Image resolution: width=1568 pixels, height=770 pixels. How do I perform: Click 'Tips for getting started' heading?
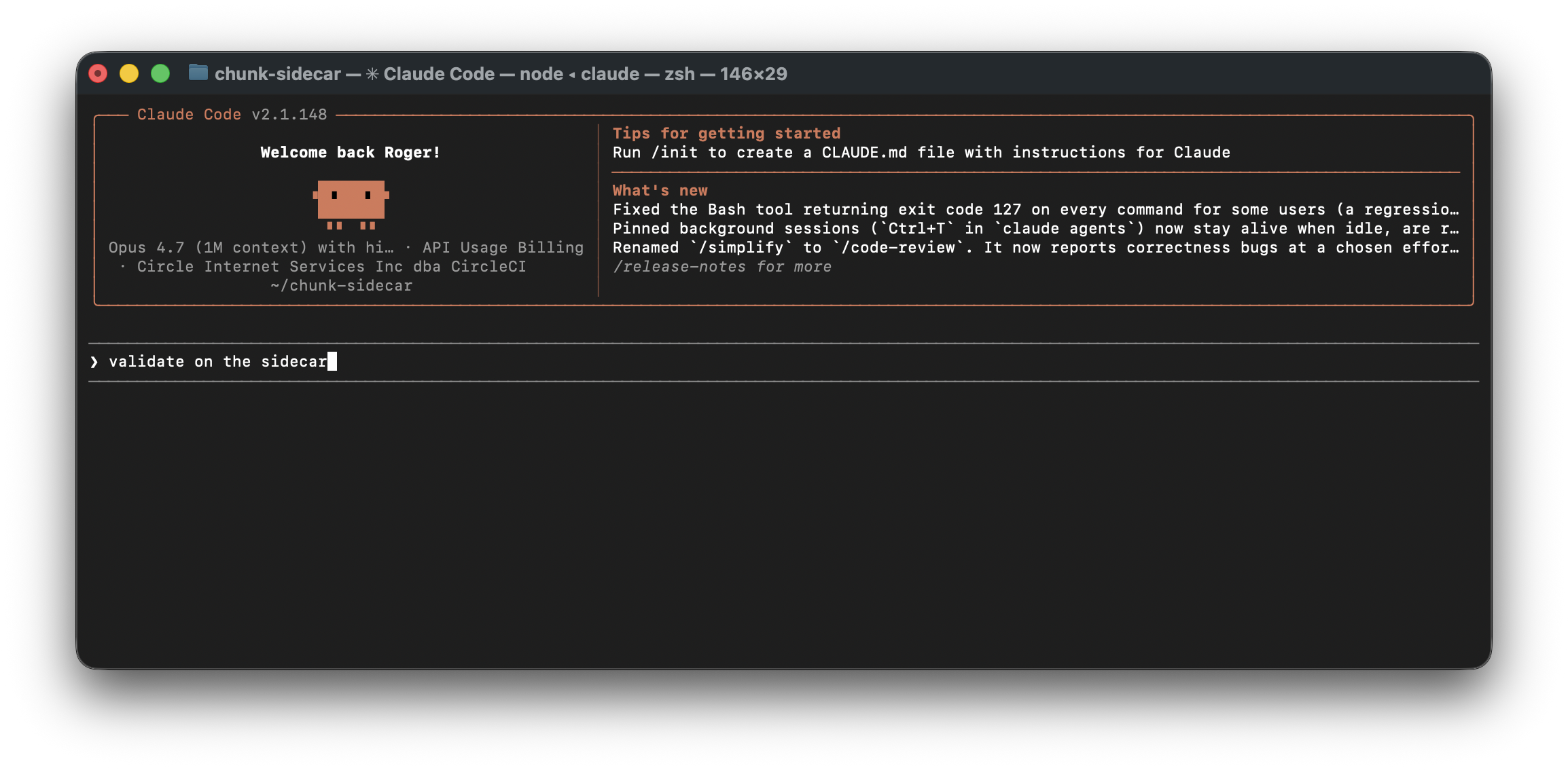tap(726, 134)
